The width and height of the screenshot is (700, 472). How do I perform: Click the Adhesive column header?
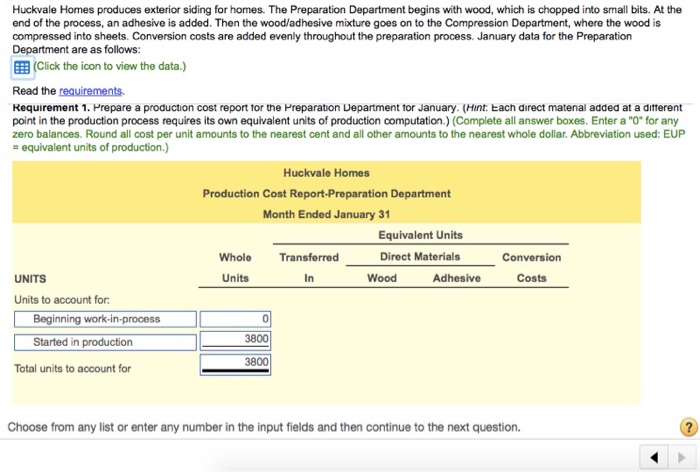point(457,278)
